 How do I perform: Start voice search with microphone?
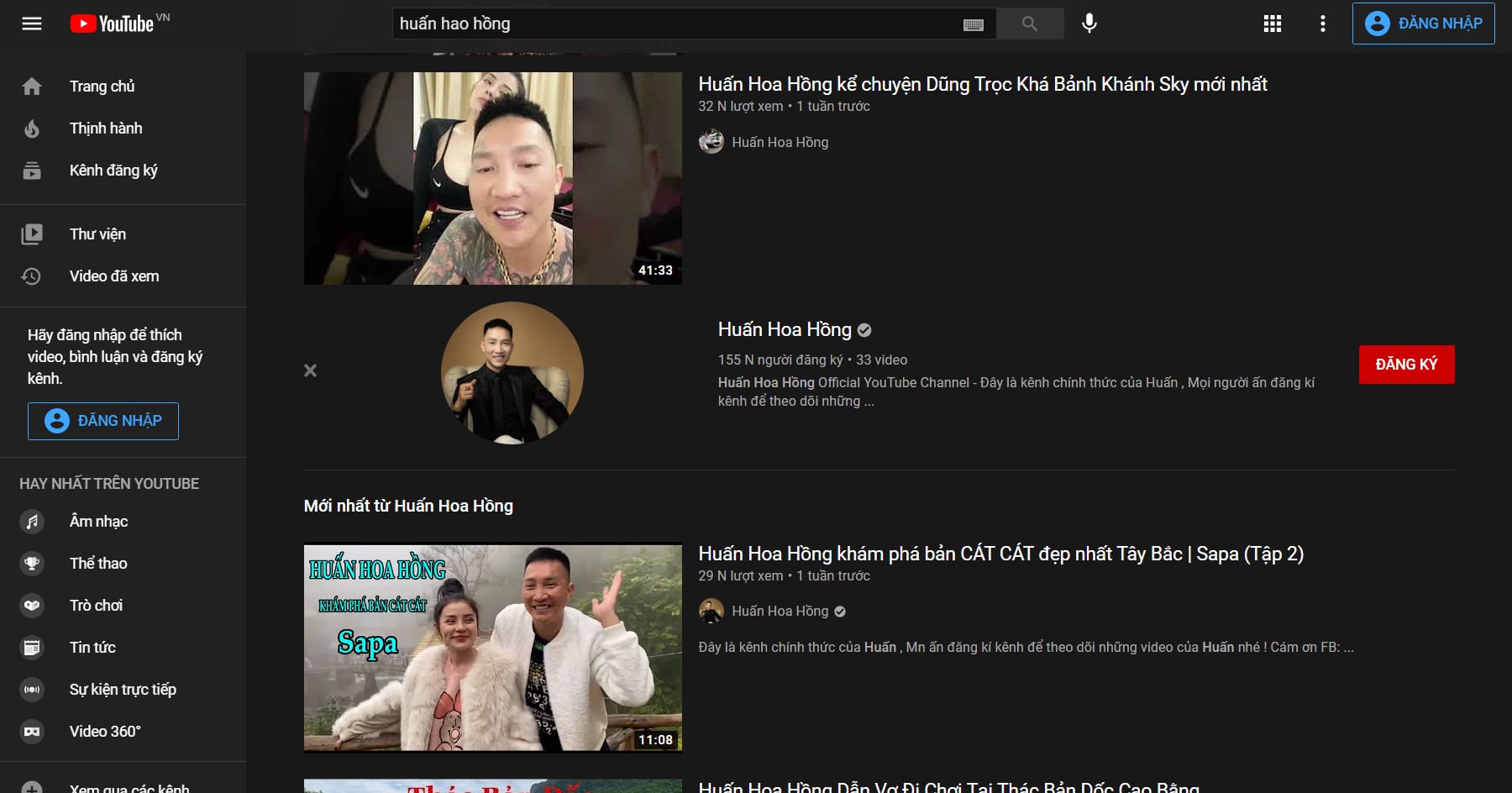click(1089, 24)
